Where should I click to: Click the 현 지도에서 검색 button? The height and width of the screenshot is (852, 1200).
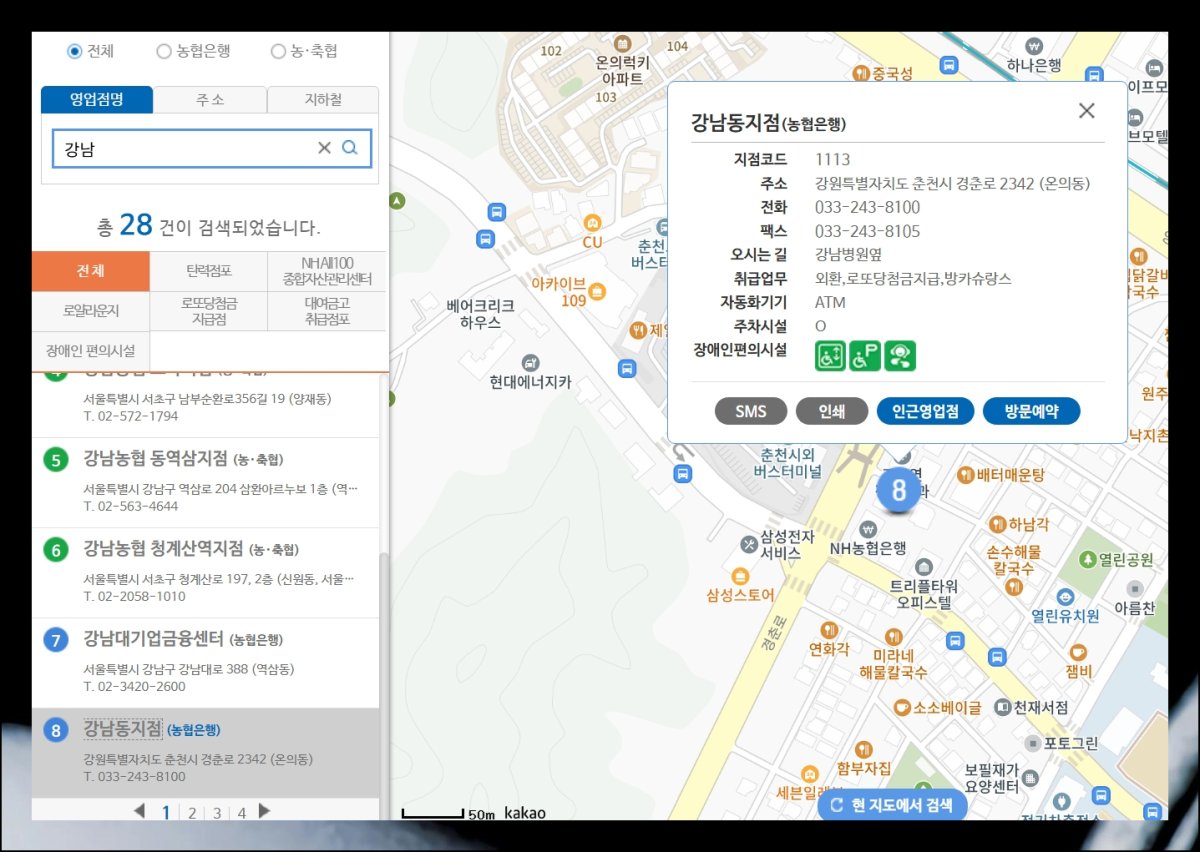click(x=892, y=805)
